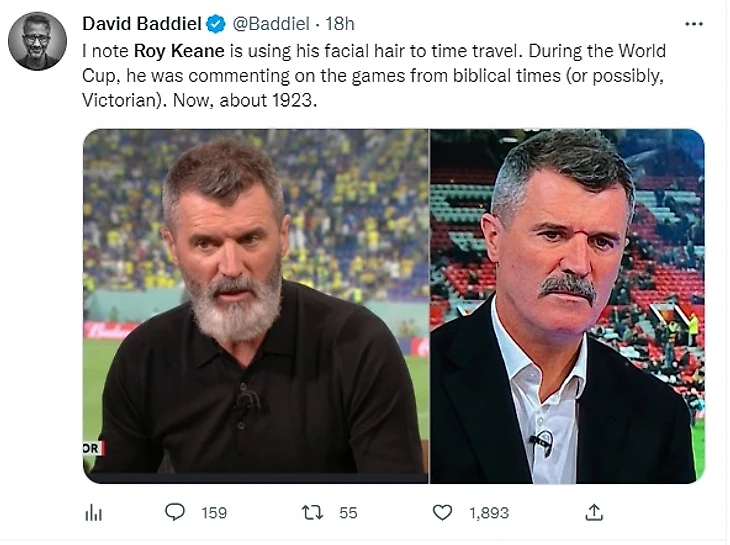Open the three-dot more options menu
Image resolution: width=730 pixels, height=545 pixels.
[x=694, y=24]
